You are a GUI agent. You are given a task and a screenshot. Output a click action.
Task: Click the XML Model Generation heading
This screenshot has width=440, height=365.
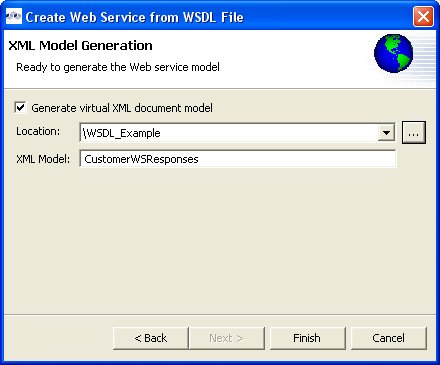80,45
